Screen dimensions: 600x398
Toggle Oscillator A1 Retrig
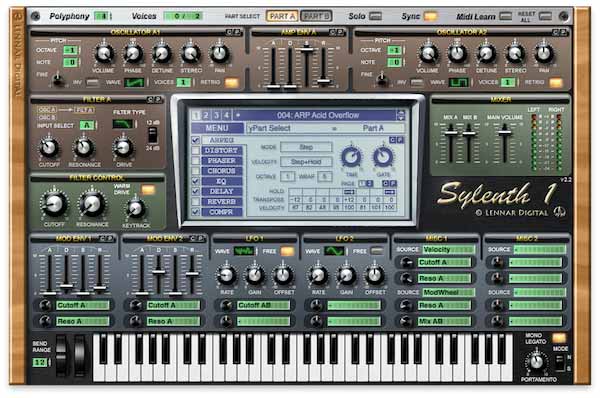point(232,82)
